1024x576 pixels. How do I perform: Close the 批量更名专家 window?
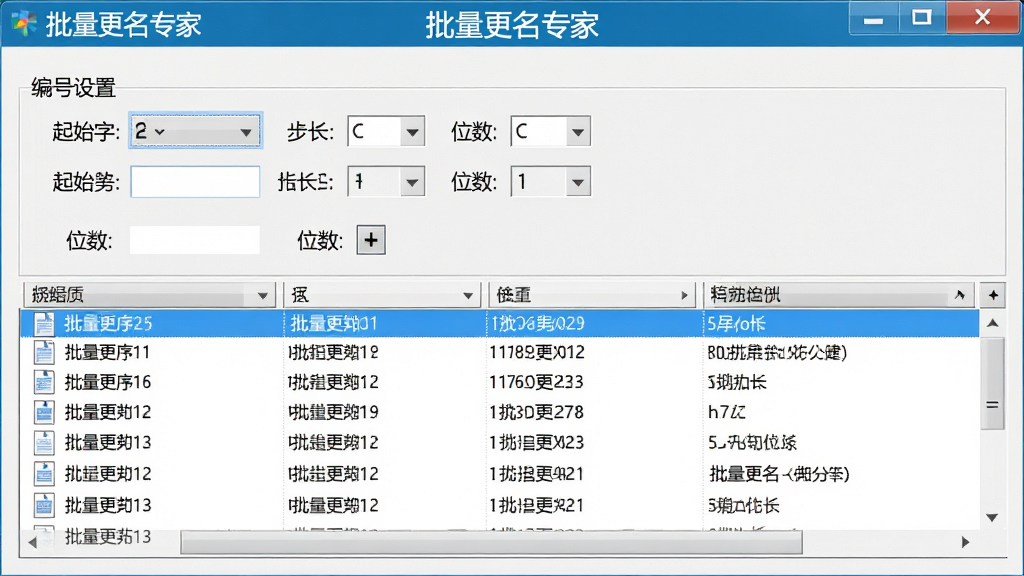tap(982, 18)
